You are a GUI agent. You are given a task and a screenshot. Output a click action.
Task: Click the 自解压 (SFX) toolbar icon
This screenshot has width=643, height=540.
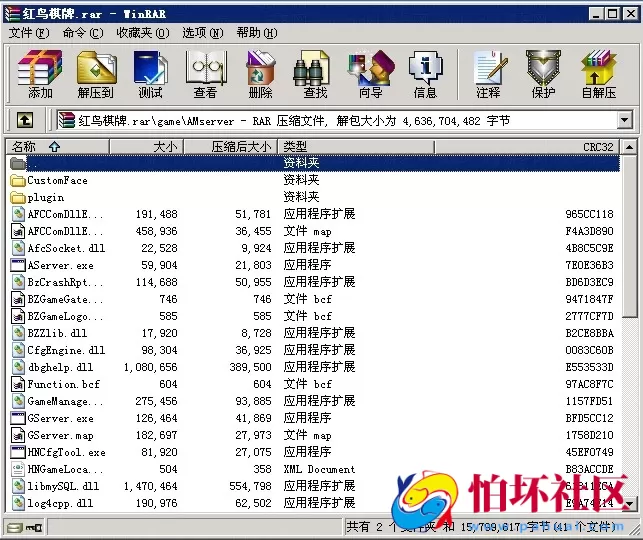(599, 75)
